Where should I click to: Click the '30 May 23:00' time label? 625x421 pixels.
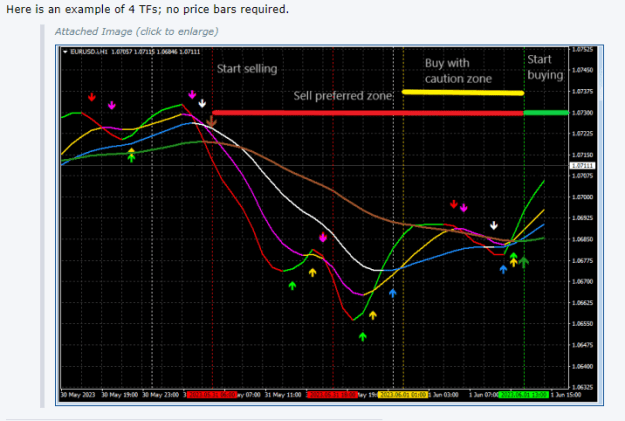(x=161, y=395)
